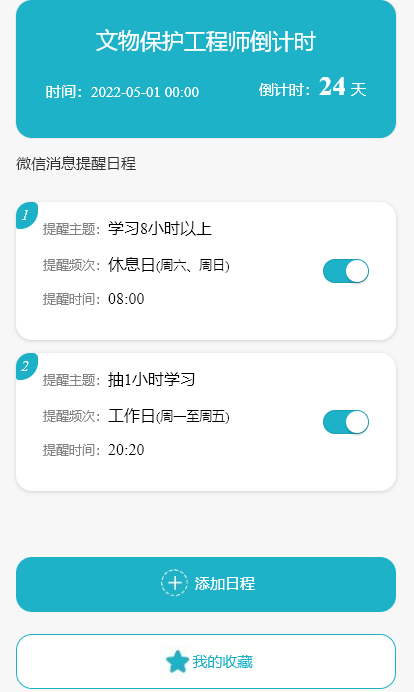
Task: Open 我的收藏 favorites button
Action: (x=206, y=662)
